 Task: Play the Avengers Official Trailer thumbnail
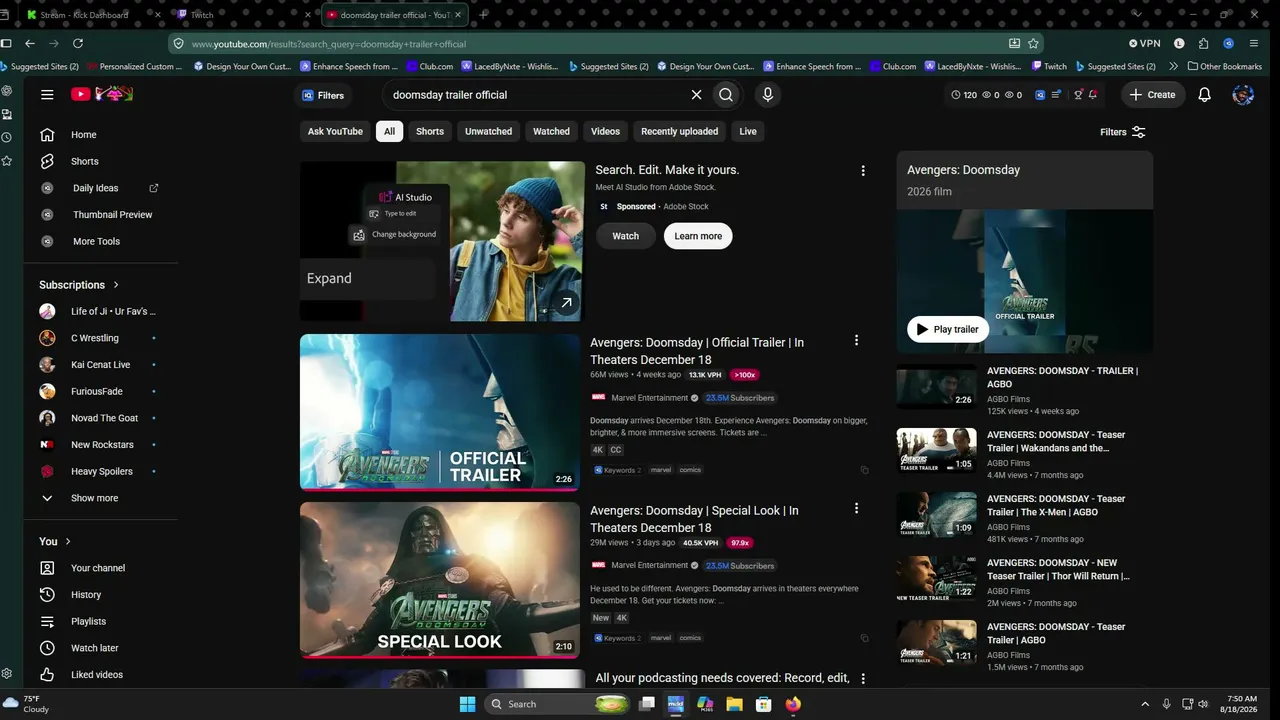(x=440, y=412)
